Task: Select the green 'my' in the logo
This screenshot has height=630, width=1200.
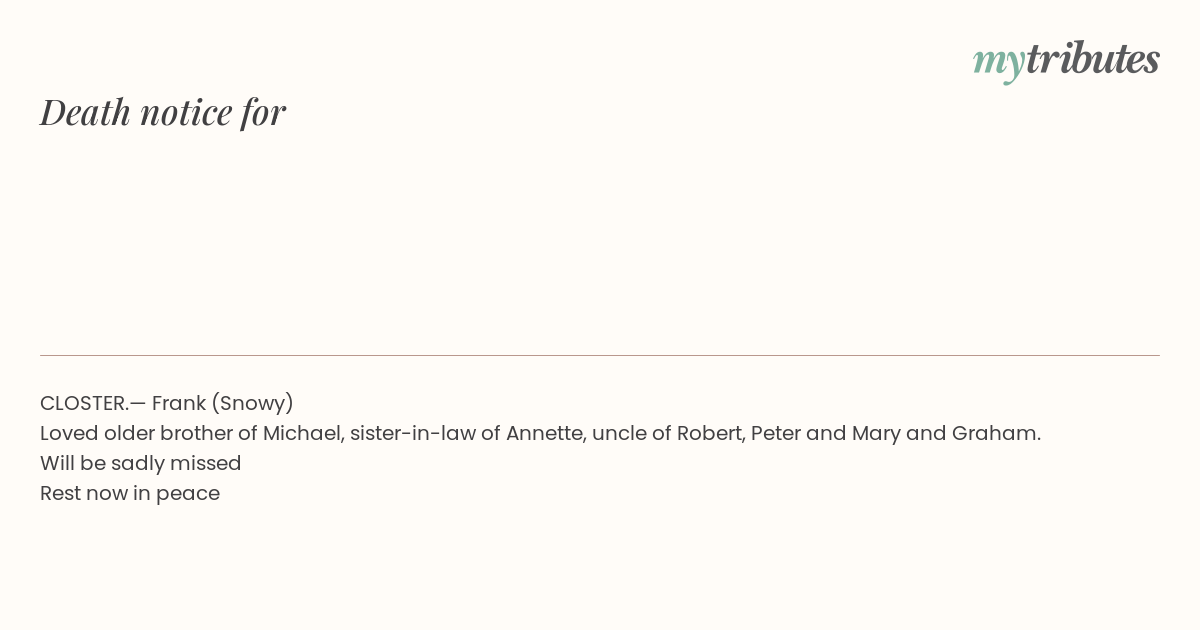Action: (x=999, y=63)
